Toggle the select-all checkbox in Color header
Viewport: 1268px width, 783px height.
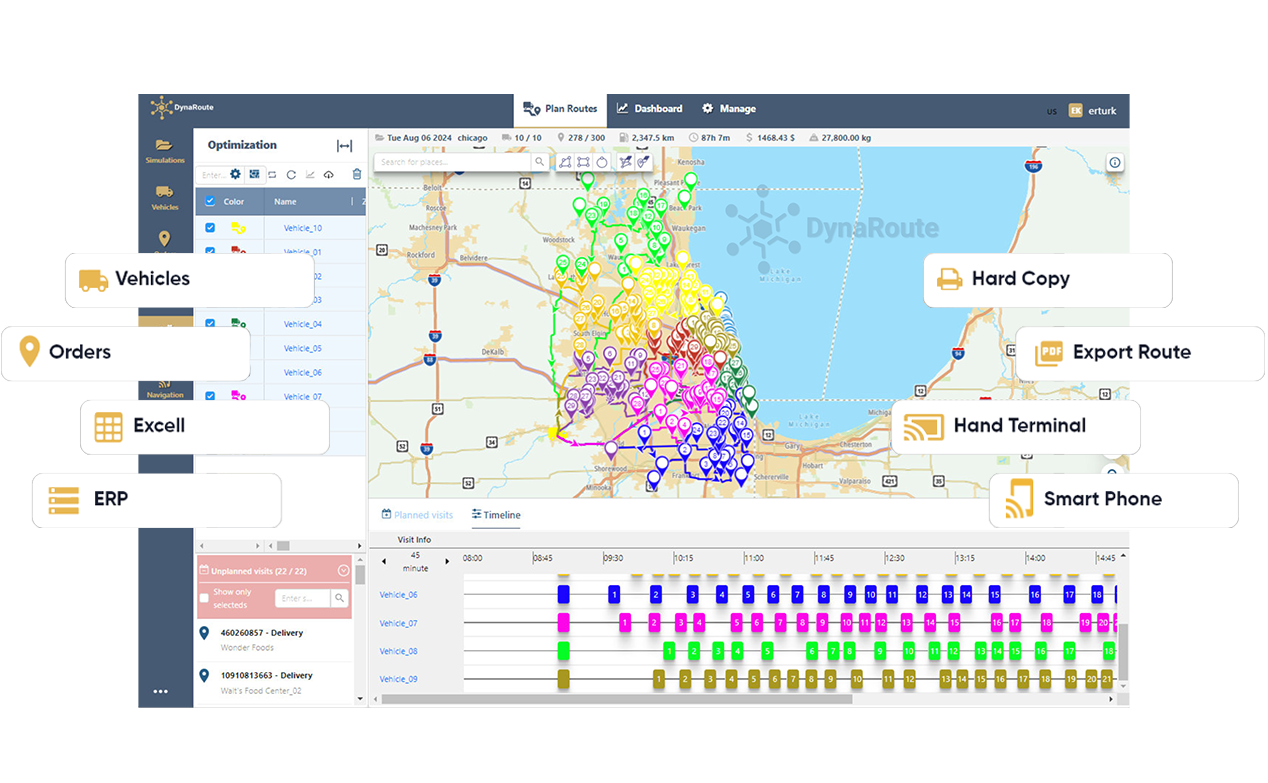pos(210,201)
